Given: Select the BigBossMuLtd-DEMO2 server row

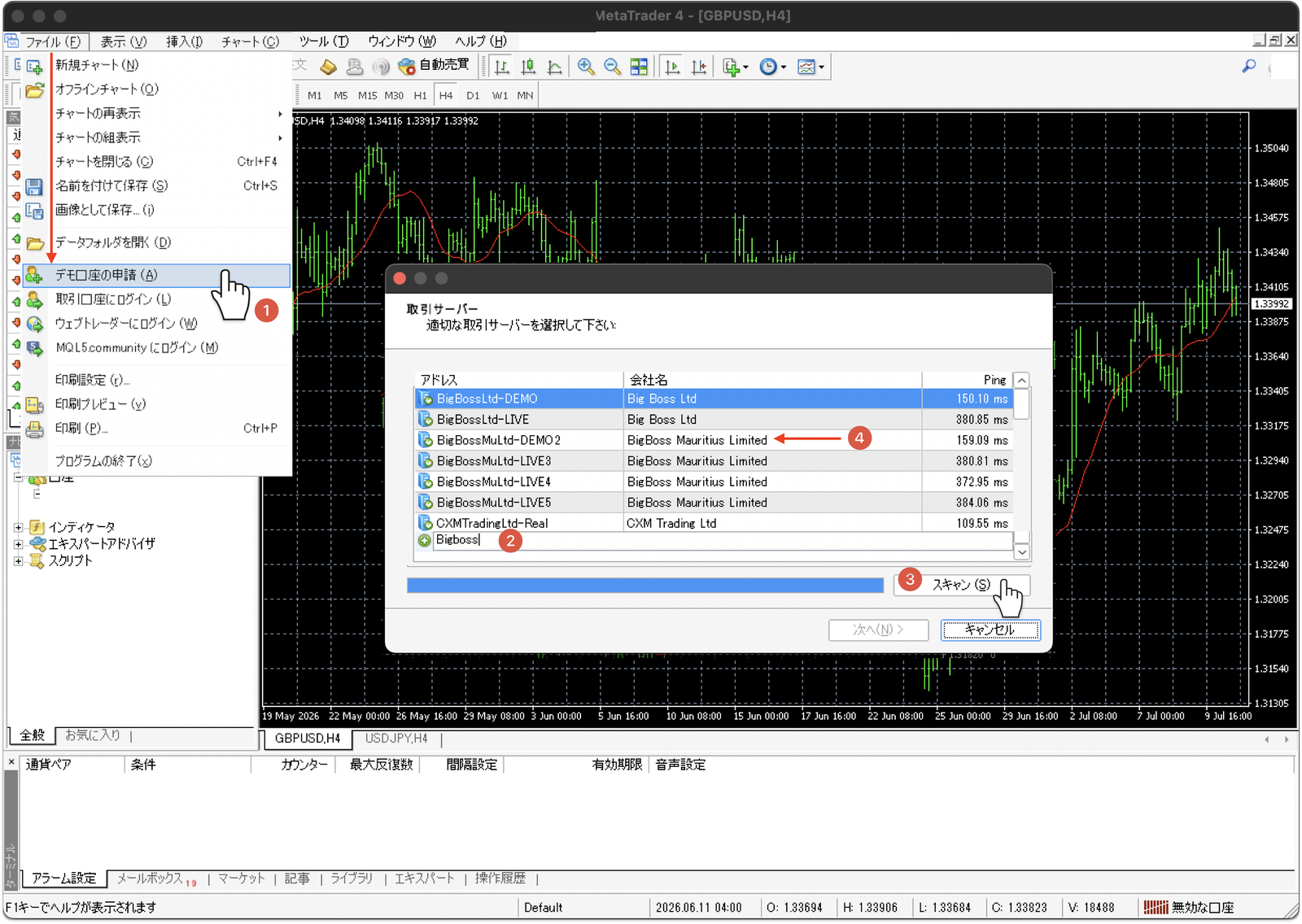Looking at the screenshot, I should 713,440.
